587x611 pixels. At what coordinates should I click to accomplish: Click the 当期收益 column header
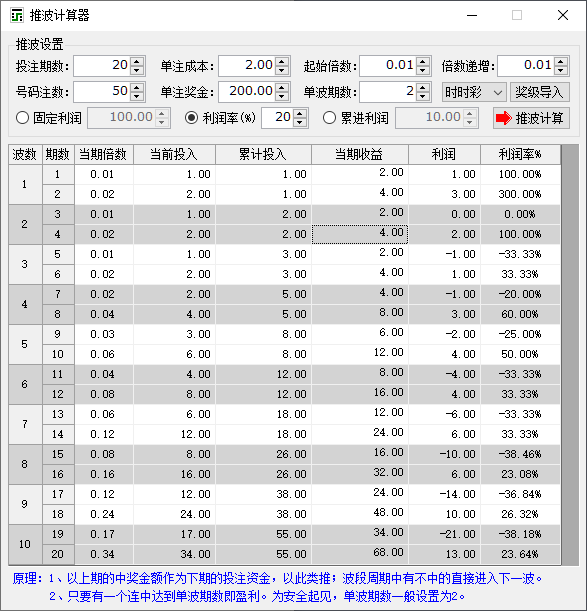coord(360,155)
